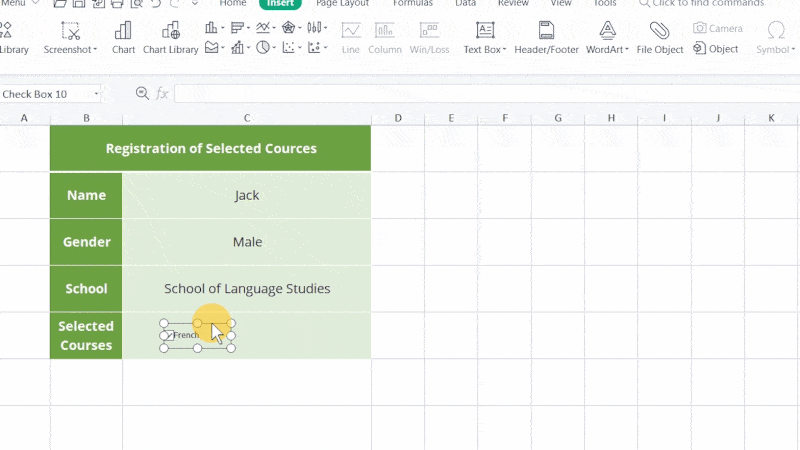Viewport: 800px width, 450px height.
Task: Select column G header
Action: tap(558, 118)
